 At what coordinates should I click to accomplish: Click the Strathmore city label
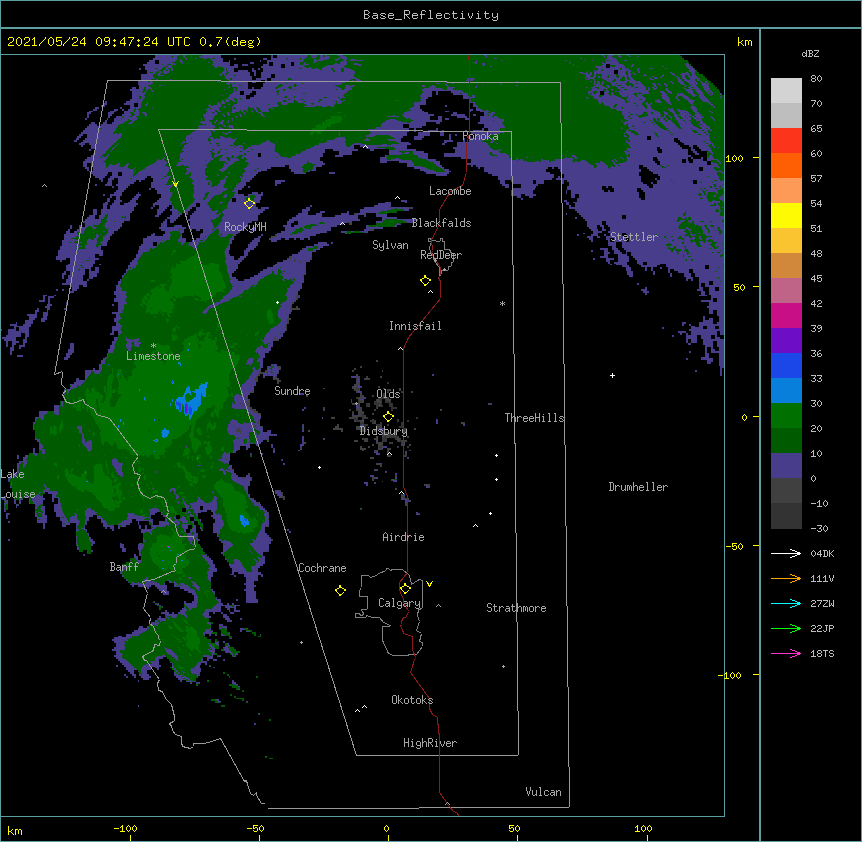click(516, 608)
